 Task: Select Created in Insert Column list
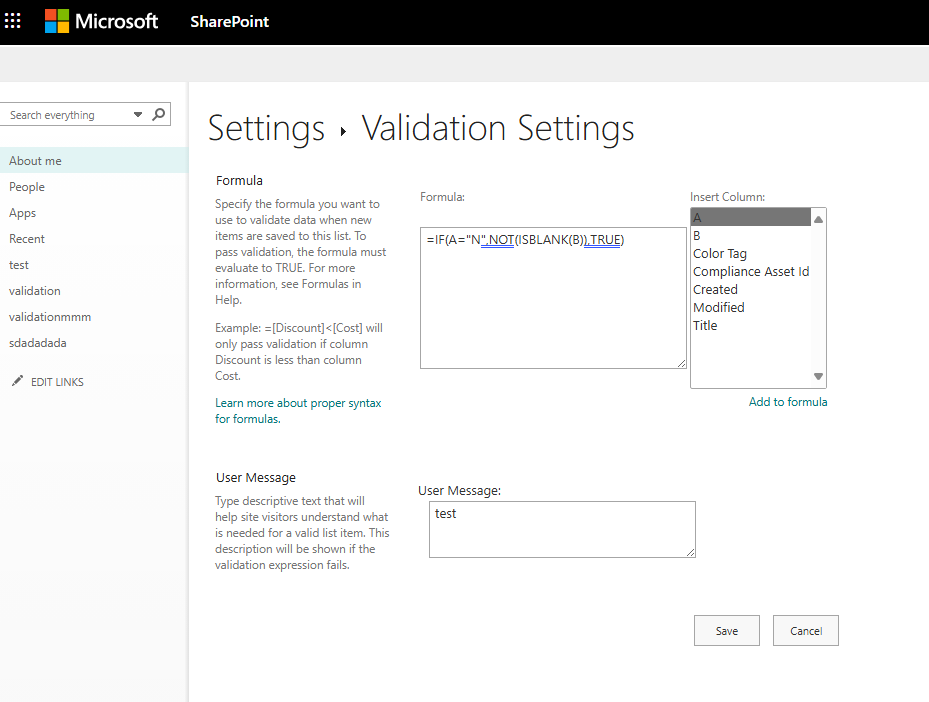[751, 290]
